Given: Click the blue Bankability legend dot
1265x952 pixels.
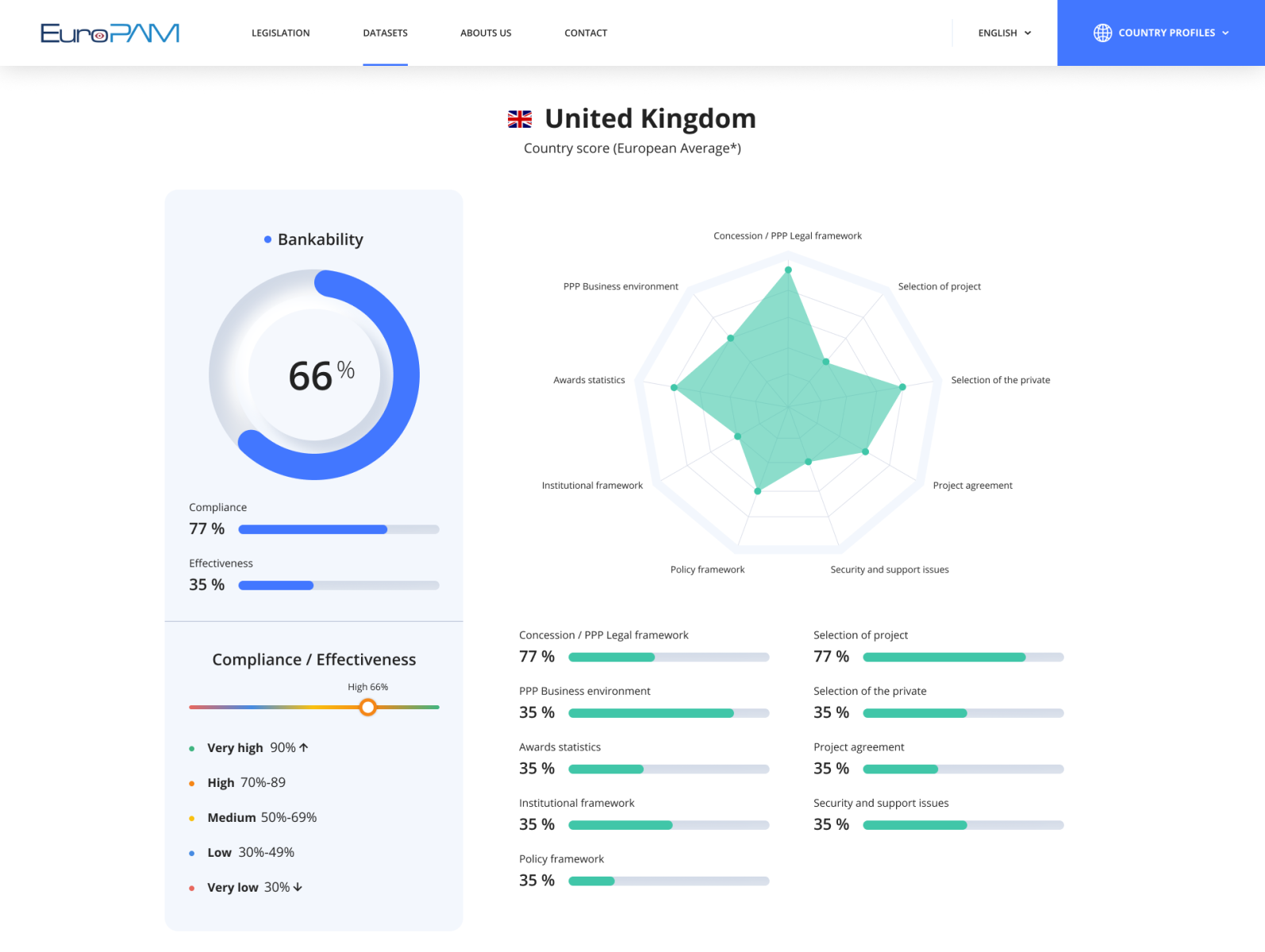Looking at the screenshot, I should click(267, 239).
